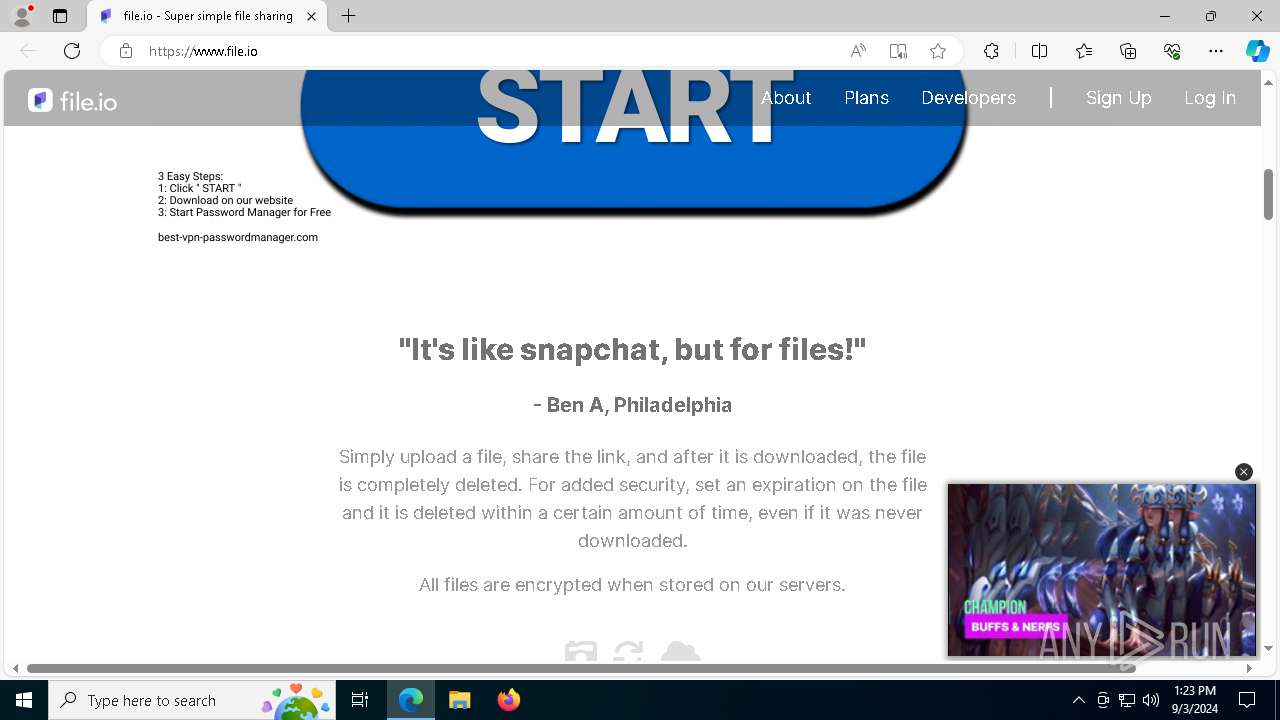Open the Favorites list

(1084, 51)
